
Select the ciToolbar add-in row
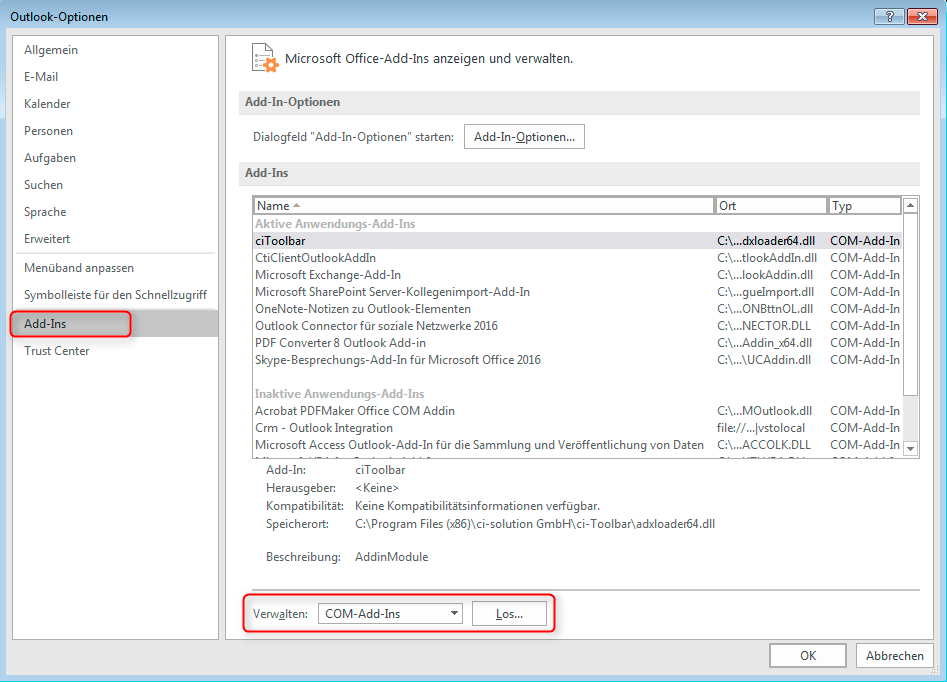point(577,240)
